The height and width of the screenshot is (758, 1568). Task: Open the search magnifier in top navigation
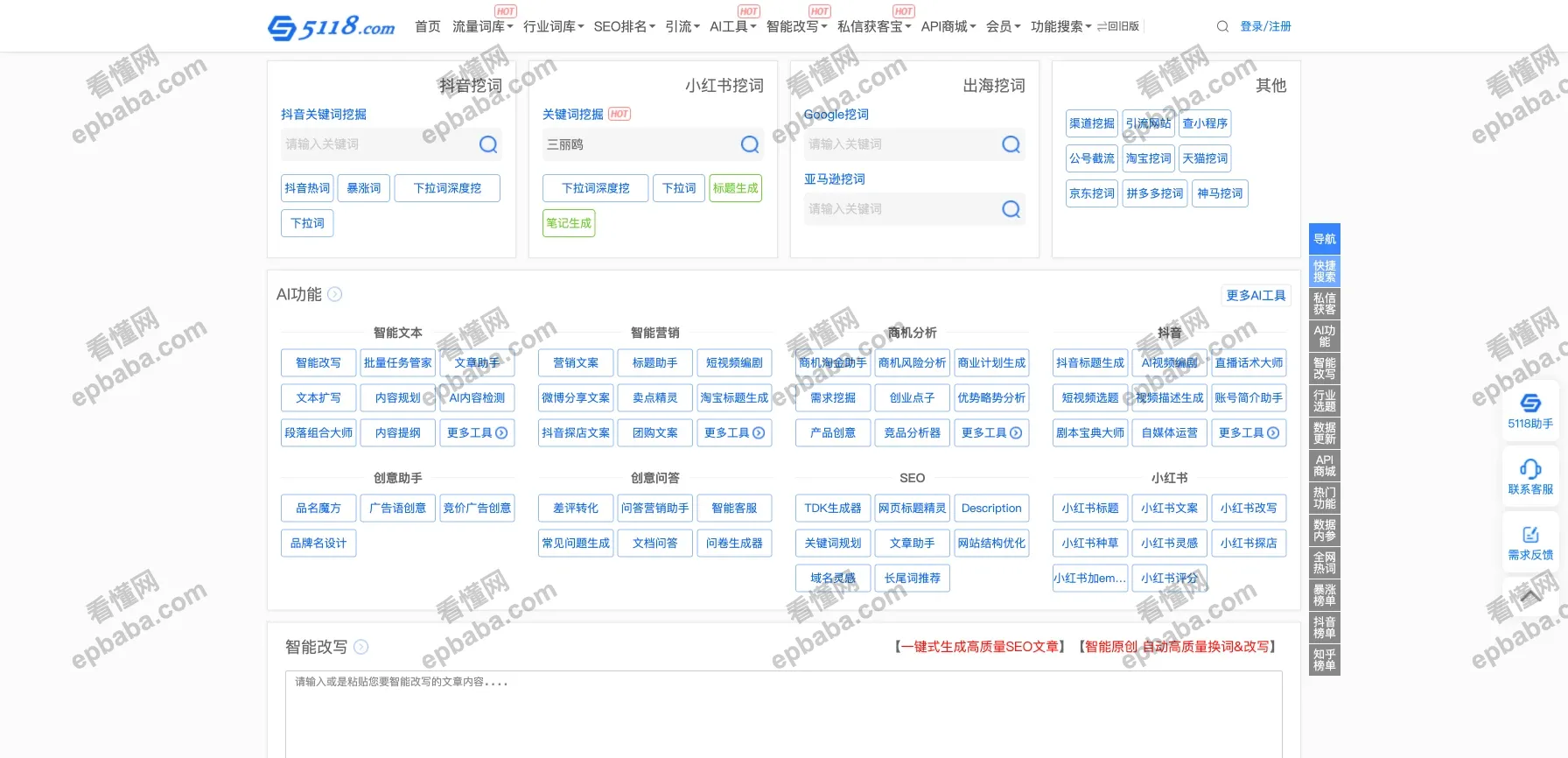(1222, 26)
